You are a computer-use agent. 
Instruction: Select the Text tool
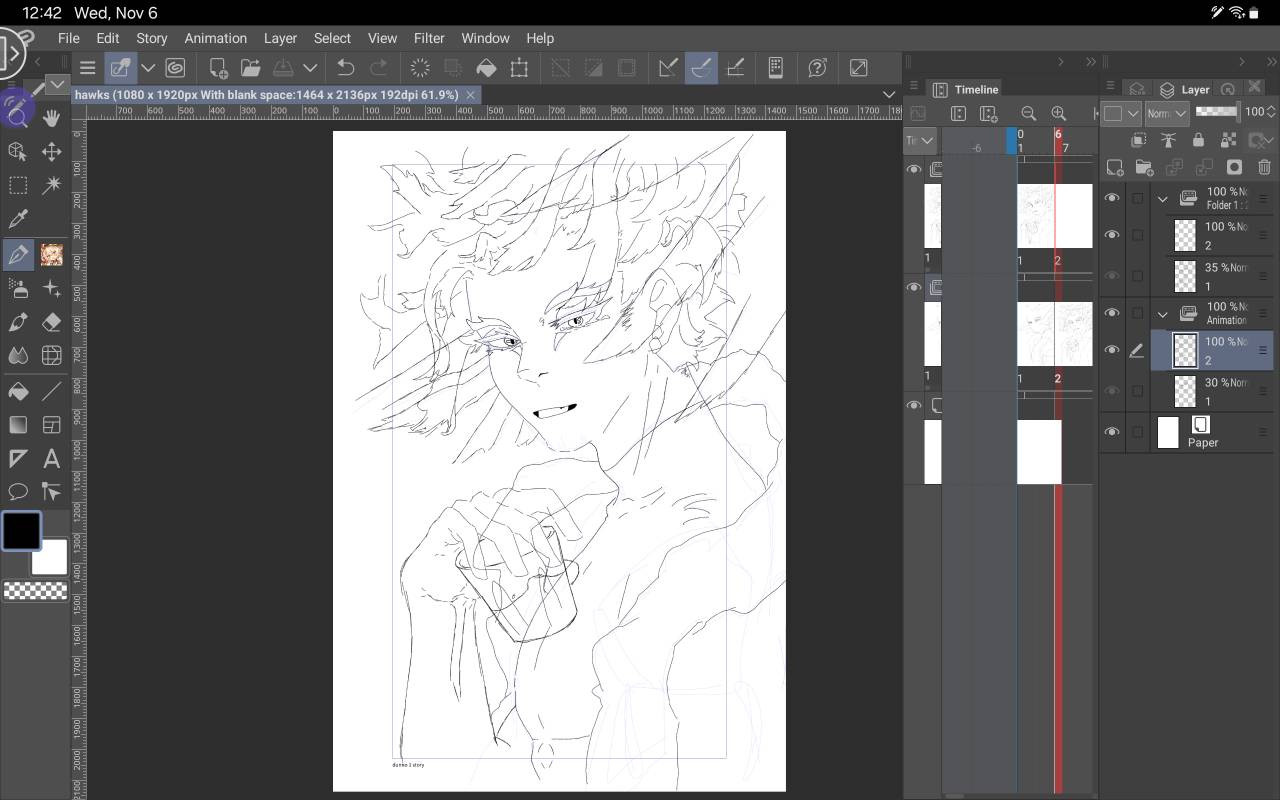(x=51, y=459)
